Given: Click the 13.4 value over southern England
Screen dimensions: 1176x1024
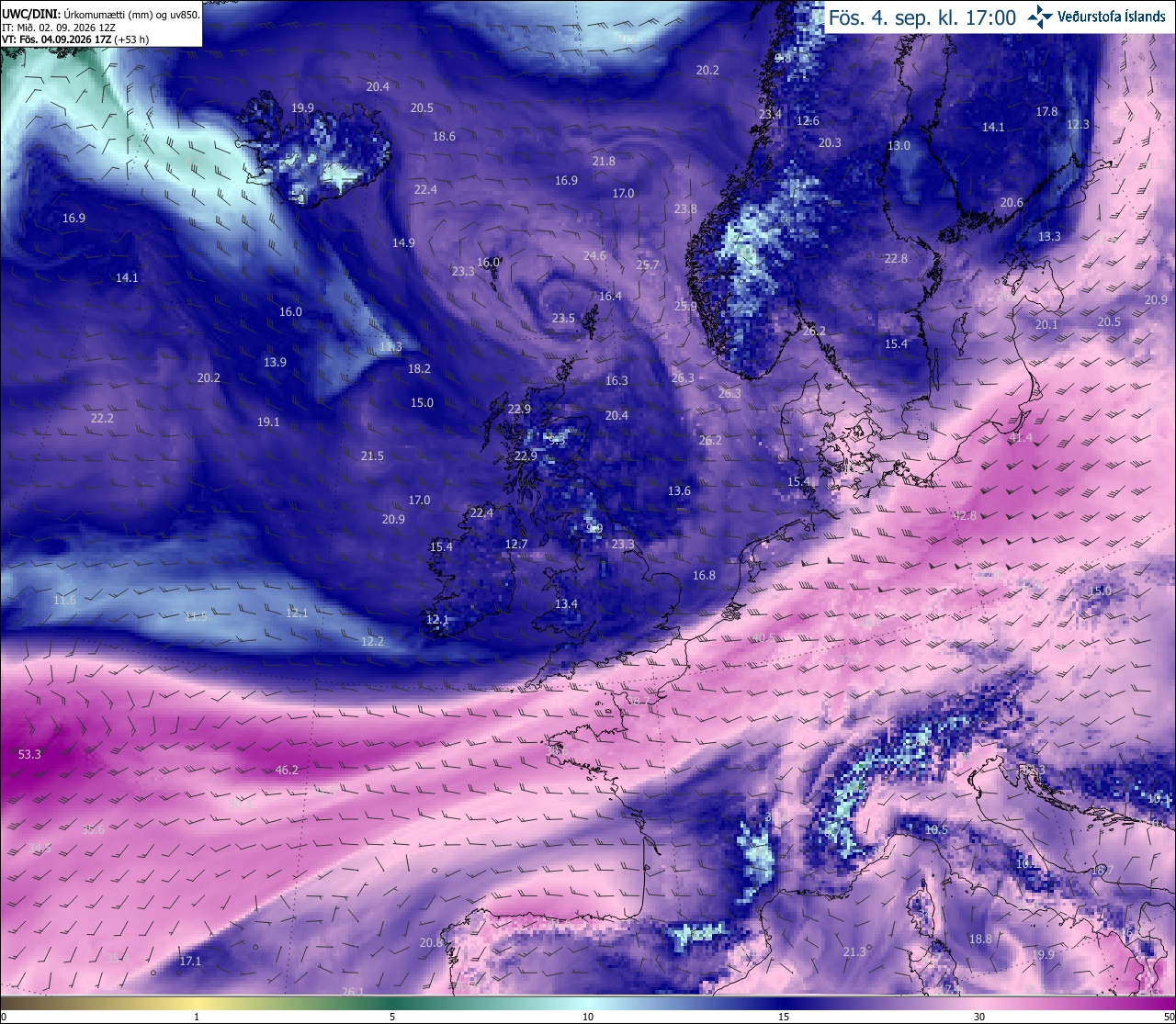Looking at the screenshot, I should (x=566, y=604).
